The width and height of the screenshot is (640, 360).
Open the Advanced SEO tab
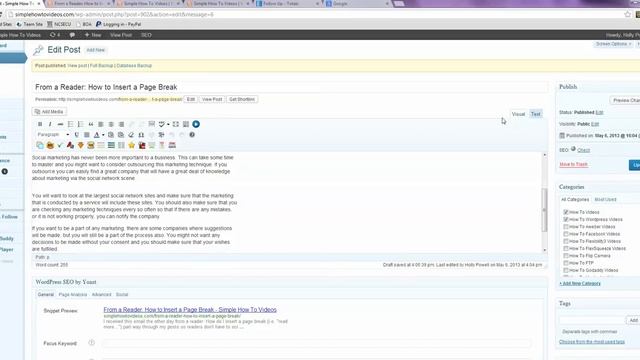(101, 295)
